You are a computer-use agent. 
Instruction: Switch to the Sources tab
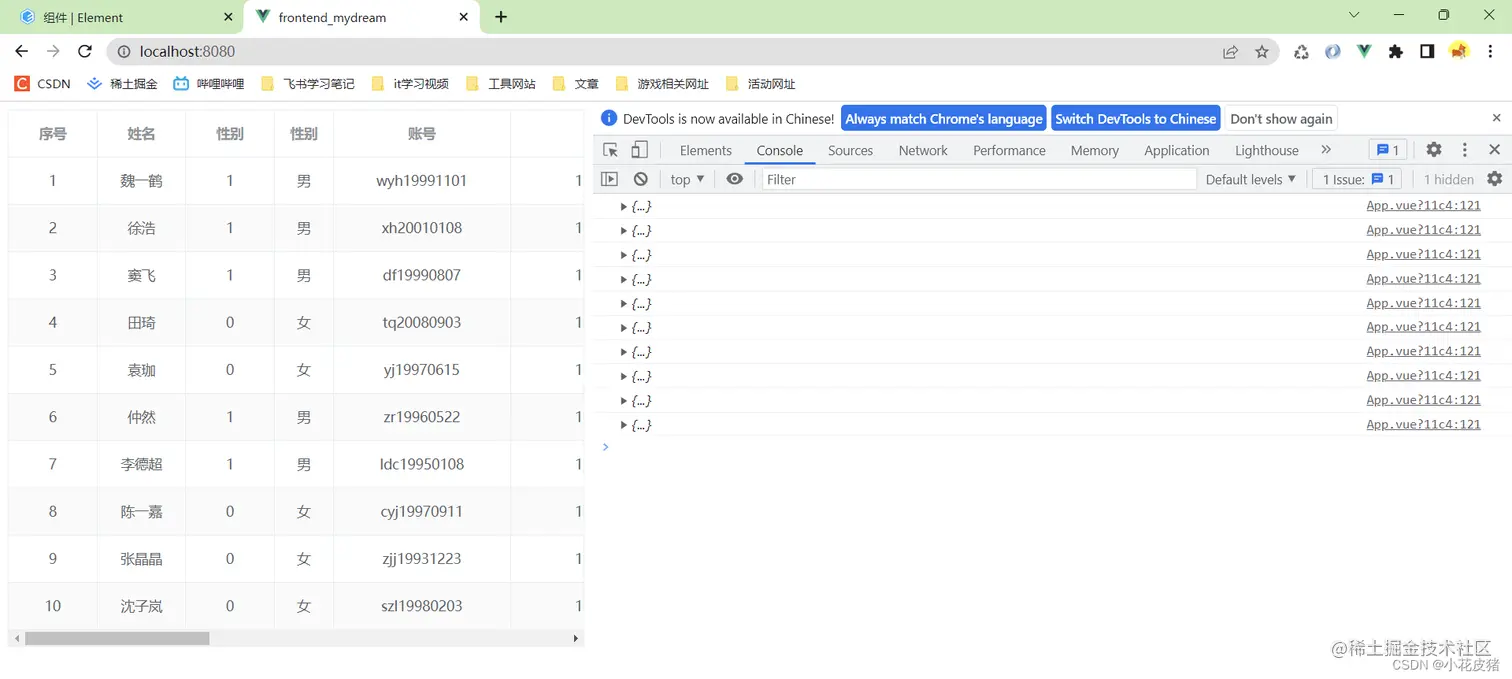851,150
